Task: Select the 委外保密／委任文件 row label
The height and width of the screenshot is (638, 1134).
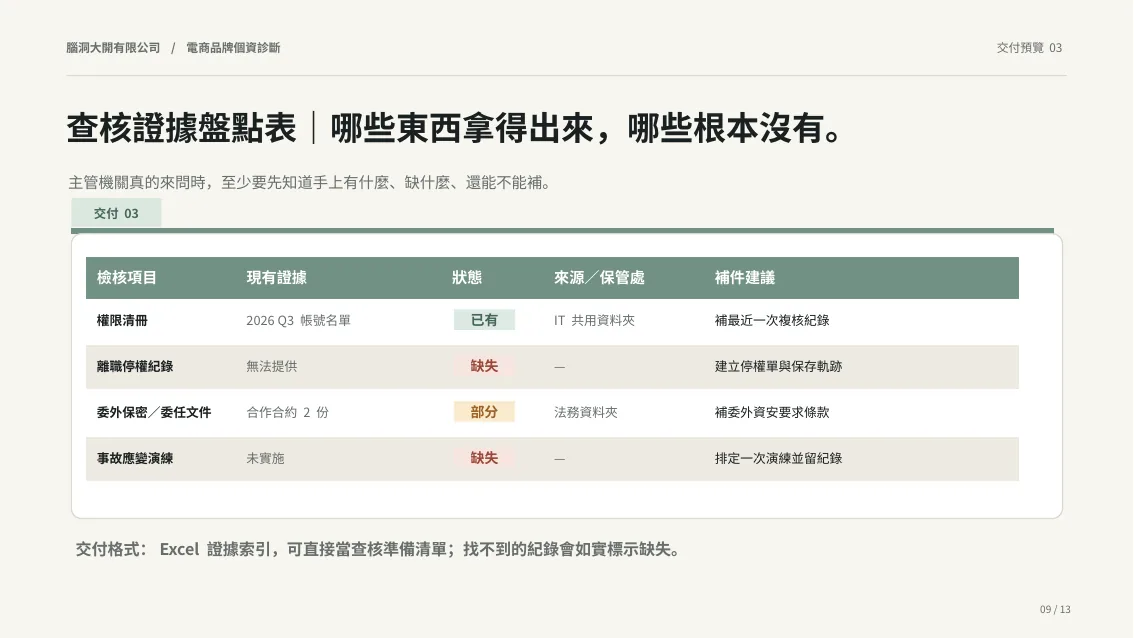Action: [x=153, y=412]
